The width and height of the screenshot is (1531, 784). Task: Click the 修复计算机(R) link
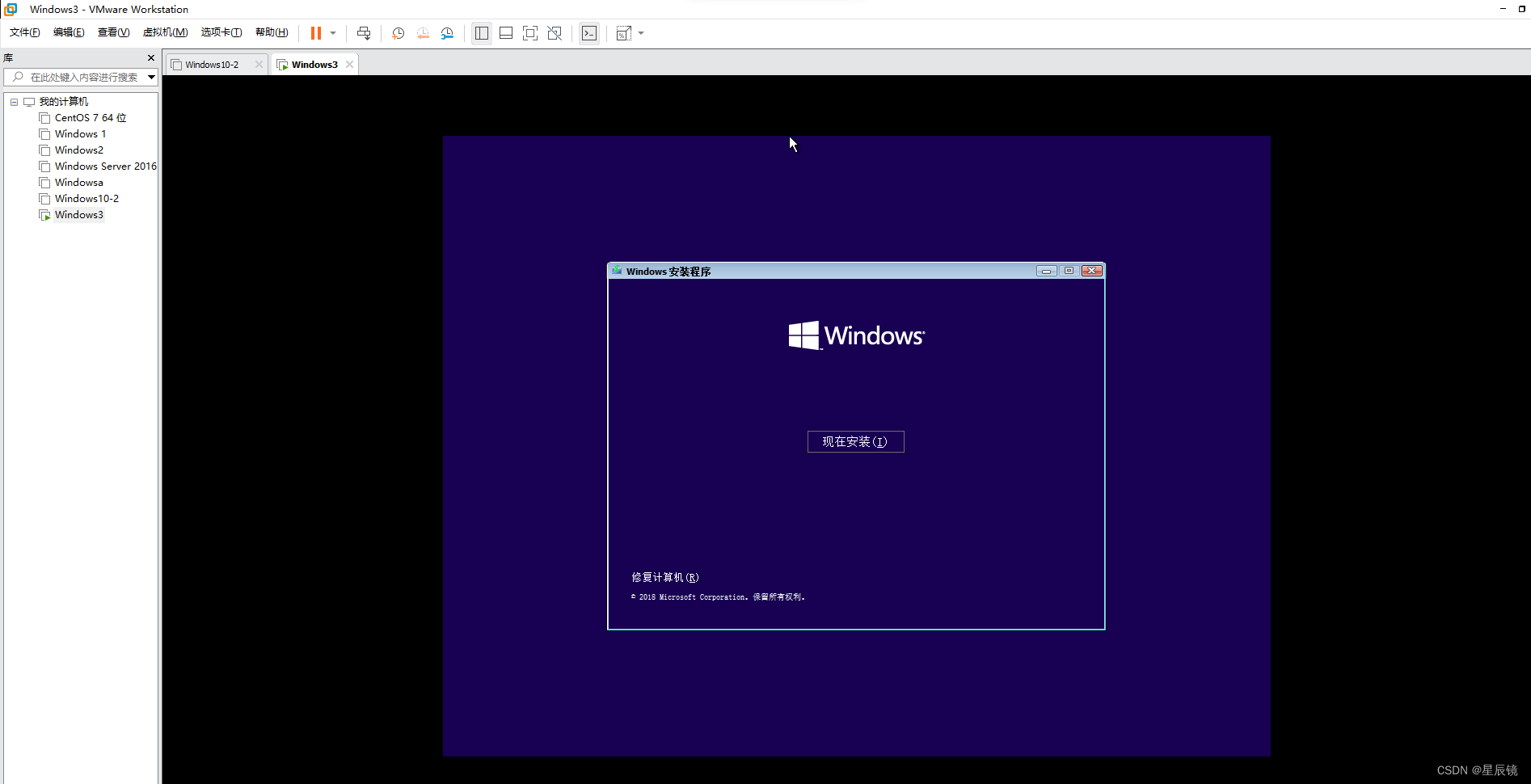click(x=664, y=577)
